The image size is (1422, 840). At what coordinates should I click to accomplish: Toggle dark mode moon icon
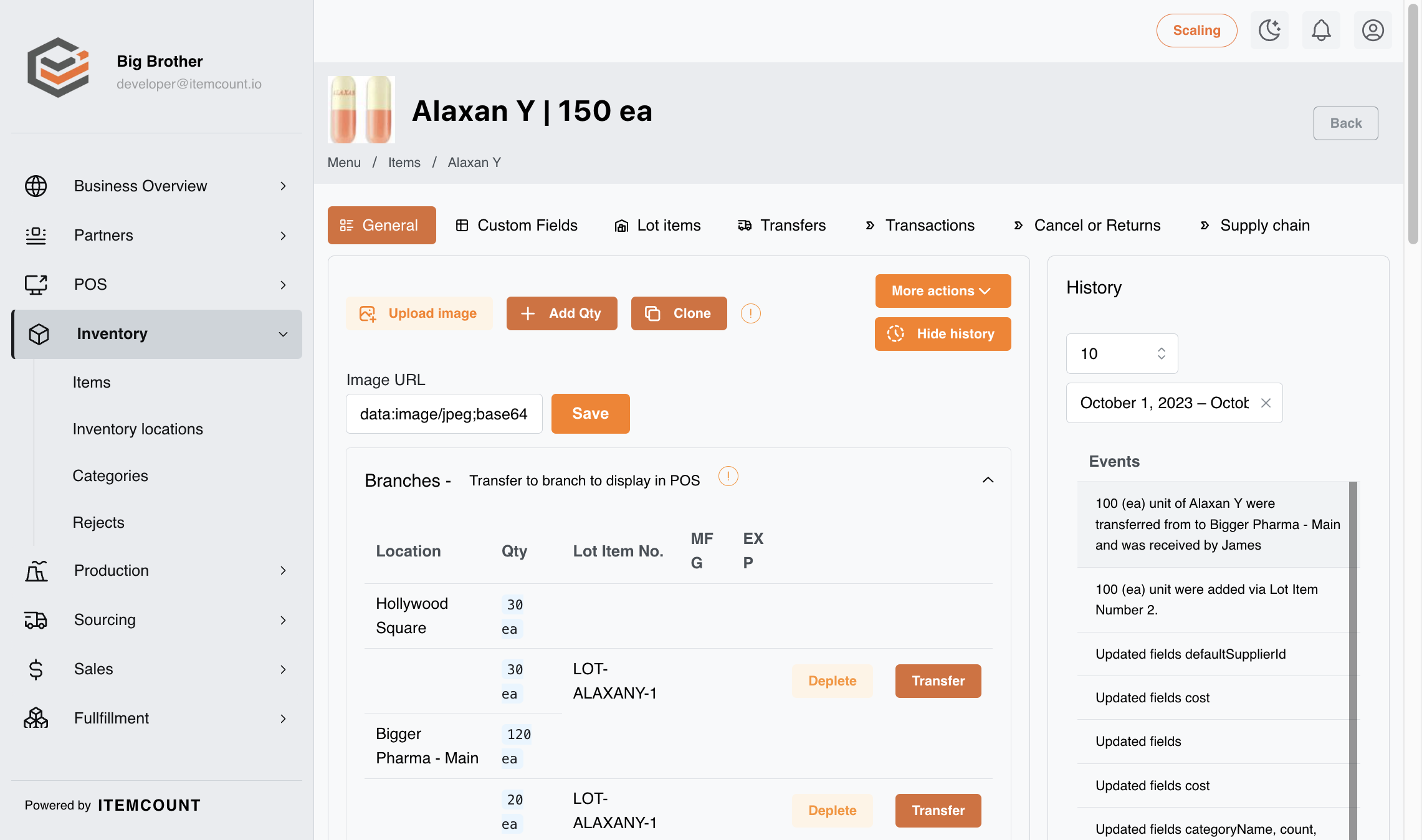coord(1269,30)
